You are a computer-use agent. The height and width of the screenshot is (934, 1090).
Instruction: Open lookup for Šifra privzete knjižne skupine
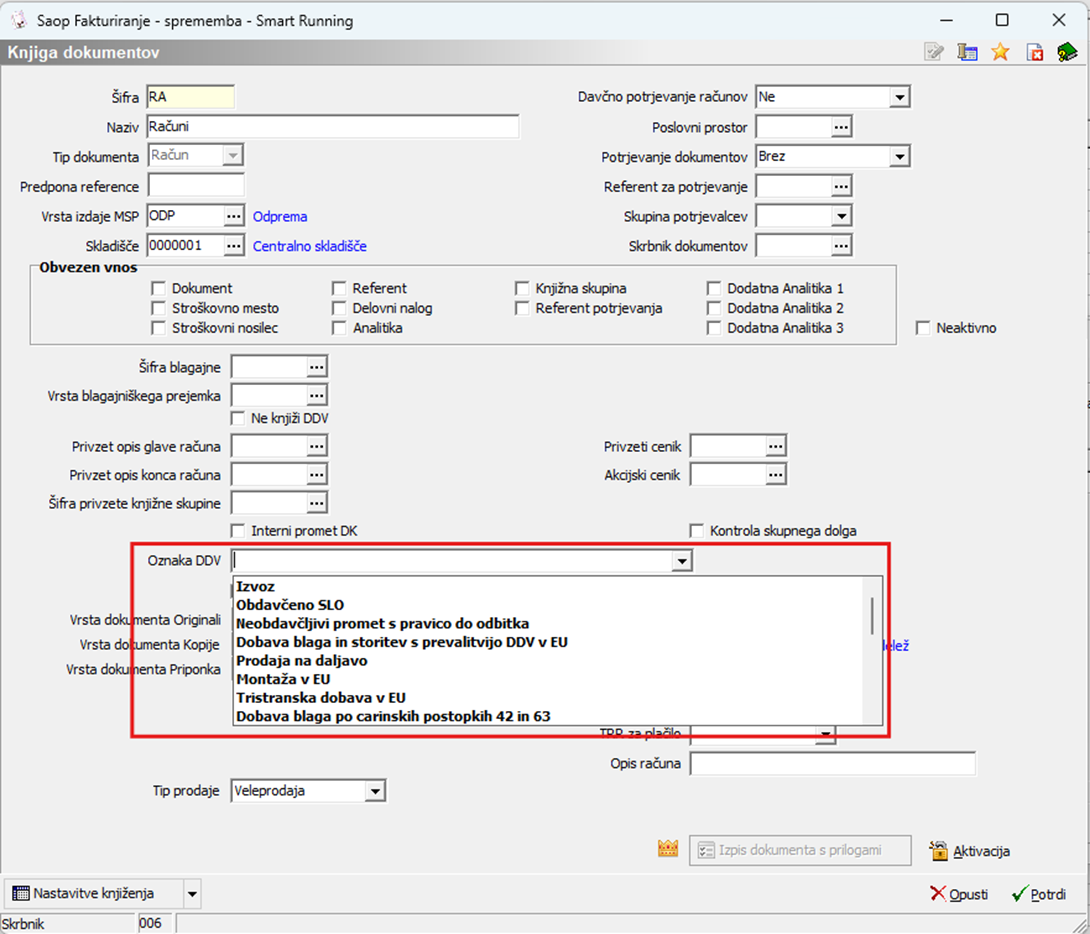pyautogui.click(x=316, y=503)
